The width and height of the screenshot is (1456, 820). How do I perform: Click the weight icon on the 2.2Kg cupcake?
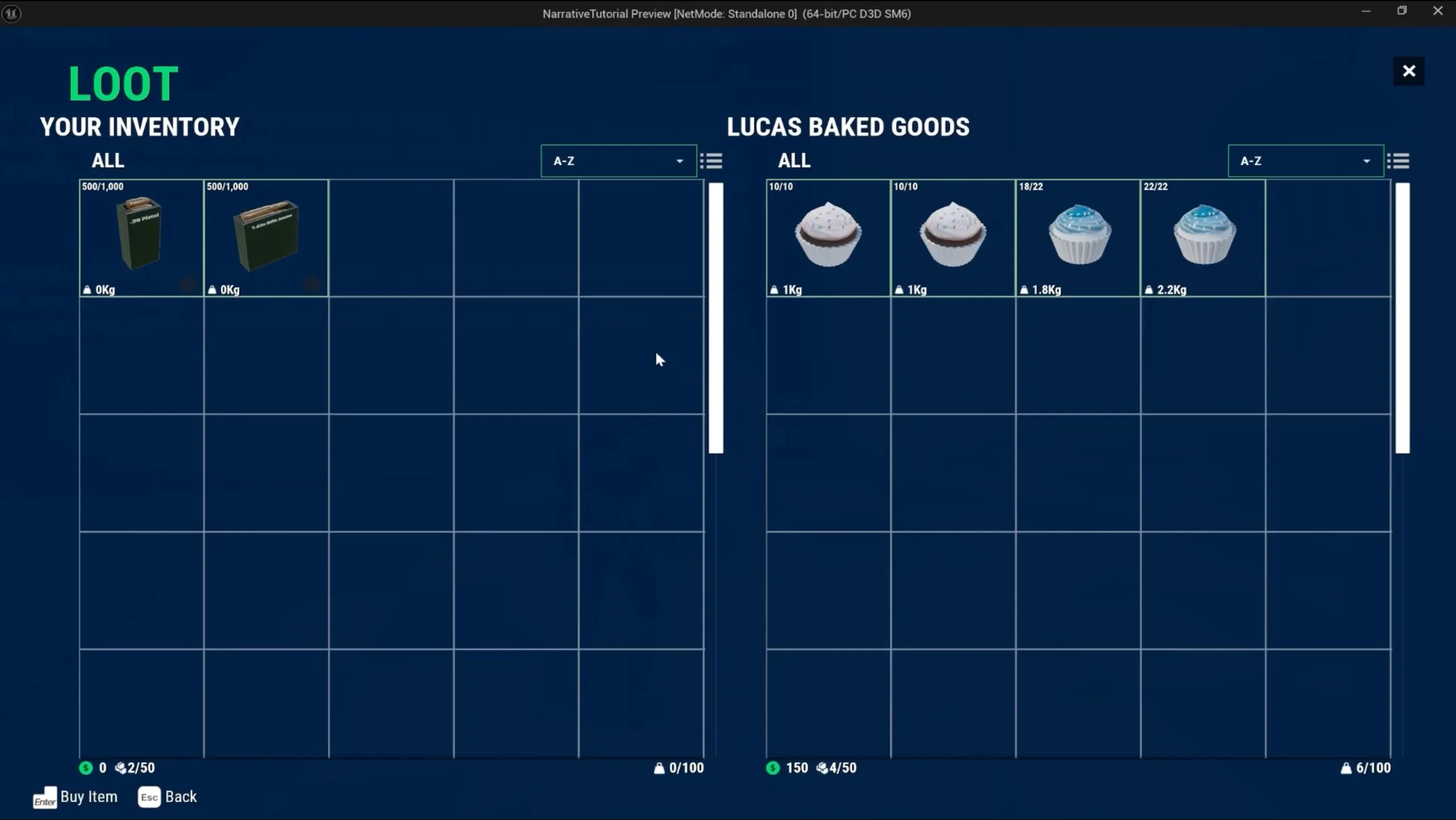click(x=1149, y=290)
